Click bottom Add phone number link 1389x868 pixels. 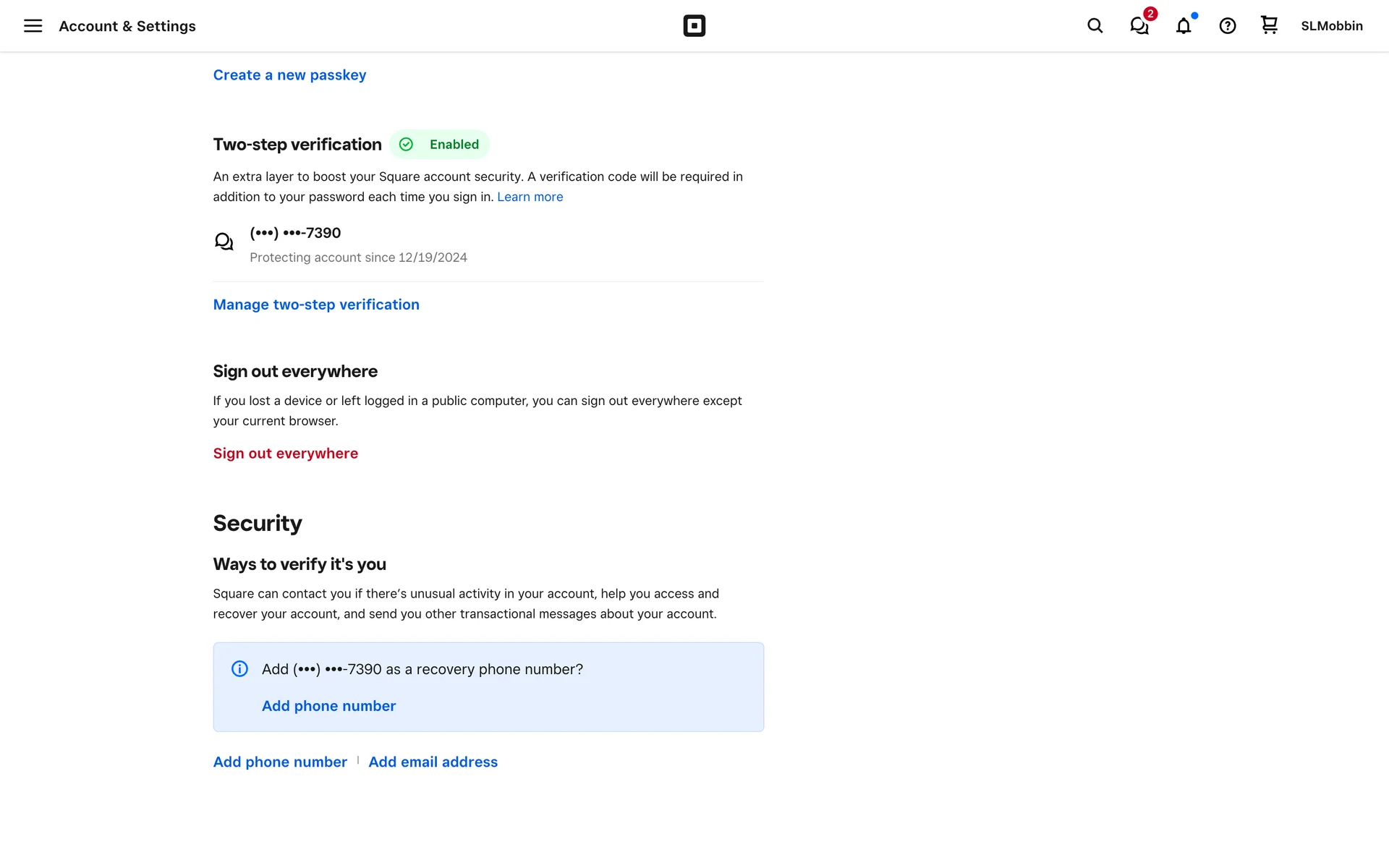pyautogui.click(x=280, y=762)
